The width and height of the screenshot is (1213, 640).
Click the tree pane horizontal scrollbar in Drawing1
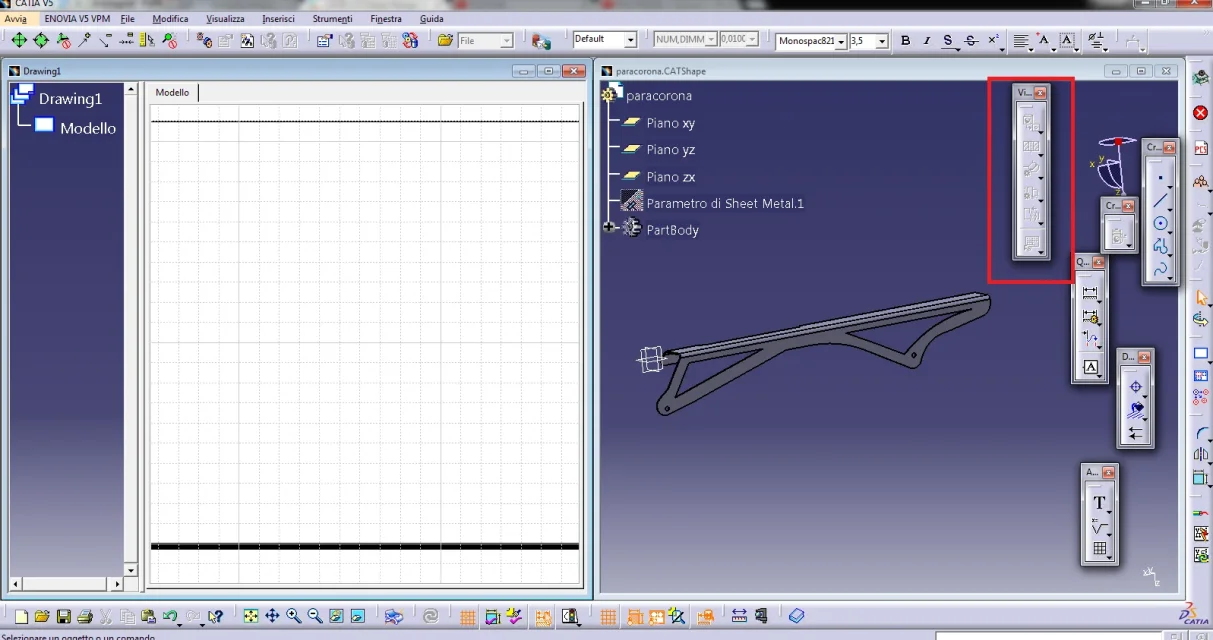(65, 583)
